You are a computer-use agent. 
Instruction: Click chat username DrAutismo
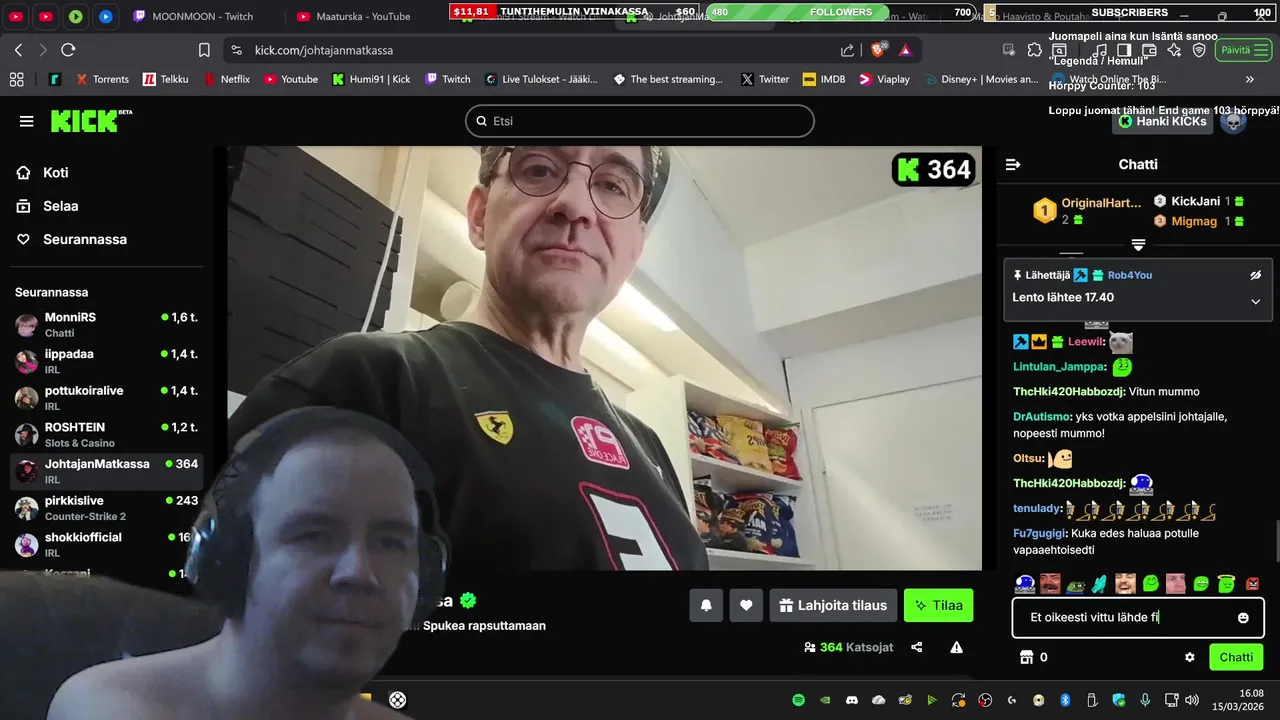click(1039, 417)
